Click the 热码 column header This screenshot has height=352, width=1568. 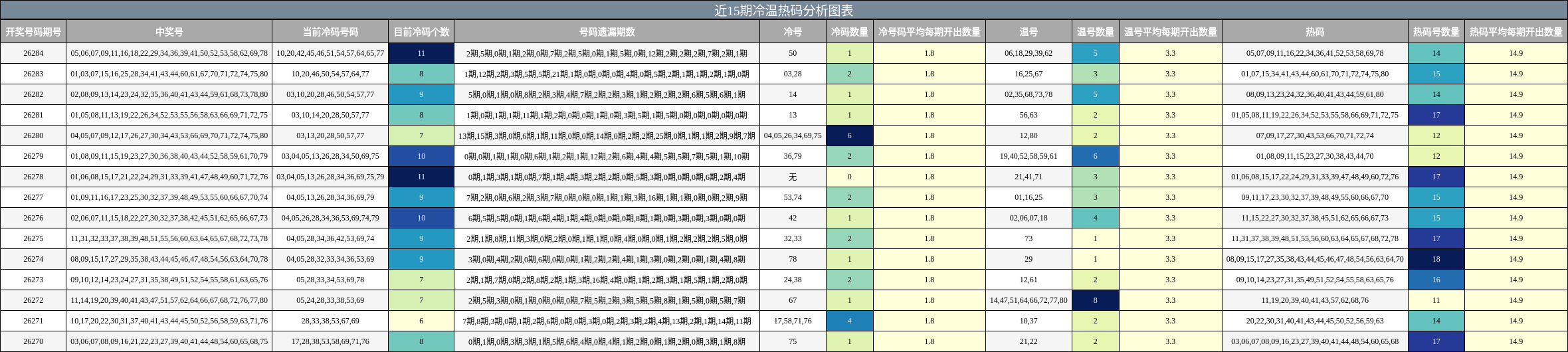pos(1315,32)
